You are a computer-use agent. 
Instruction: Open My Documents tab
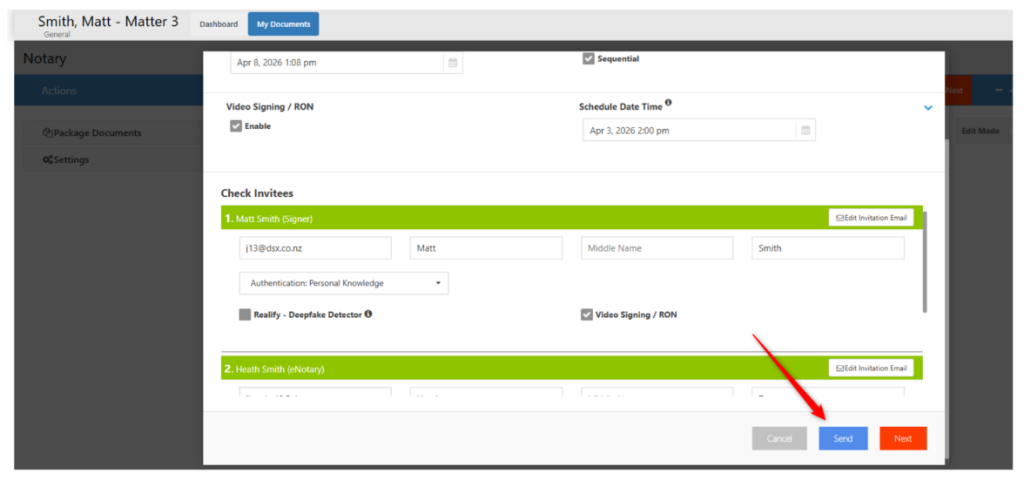point(283,24)
